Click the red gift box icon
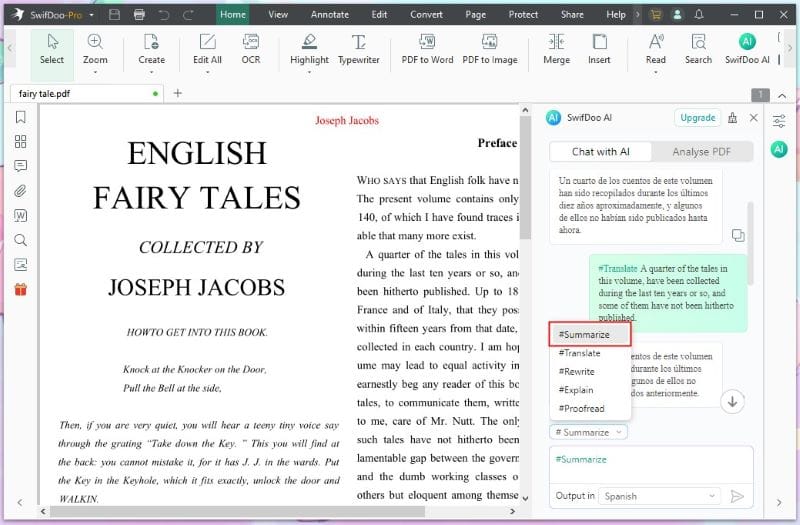This screenshot has width=800, height=525. pos(20,289)
